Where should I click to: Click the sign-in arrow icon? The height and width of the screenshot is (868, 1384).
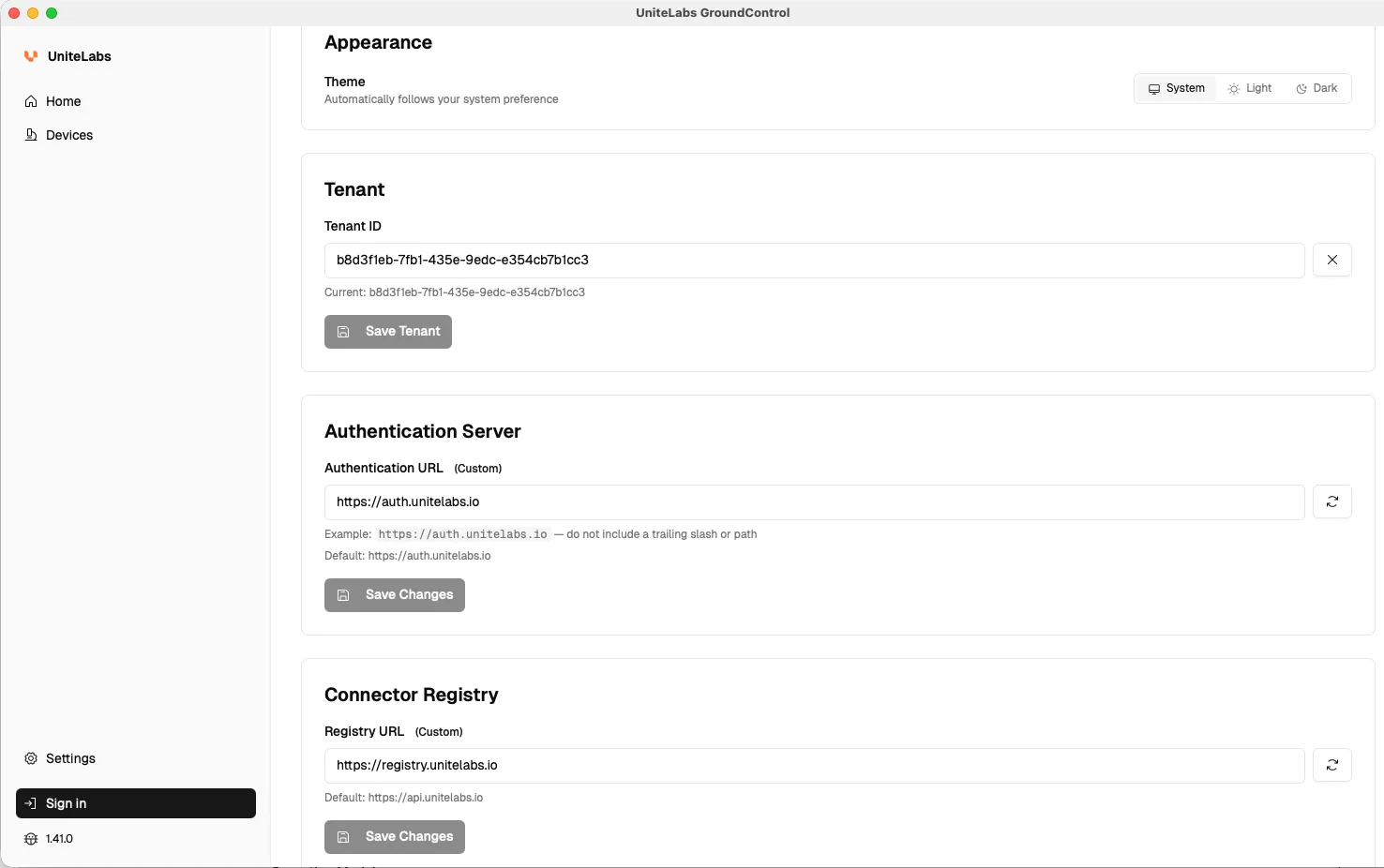[x=31, y=803]
